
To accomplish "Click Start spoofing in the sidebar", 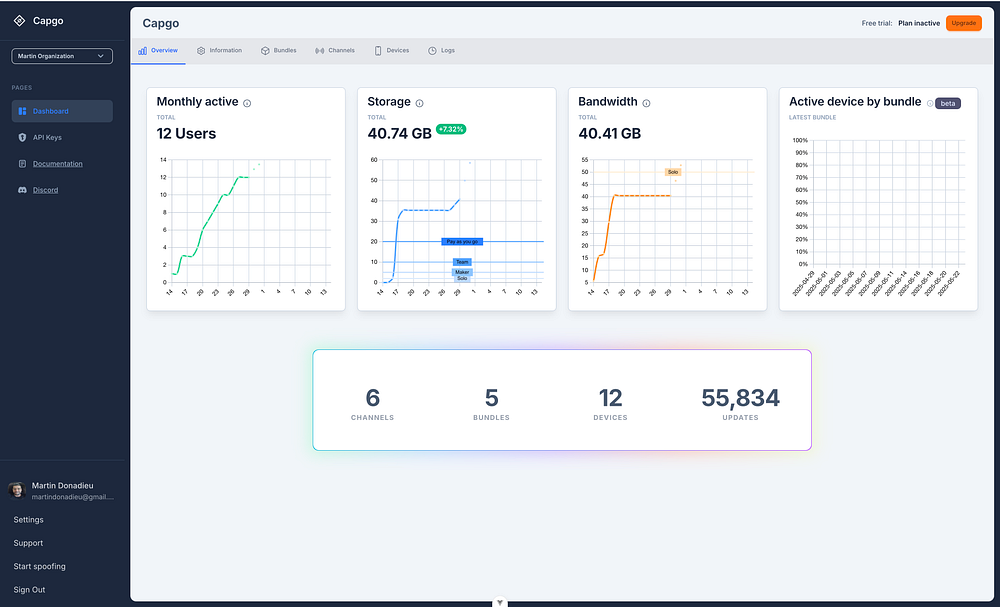I will click(40, 566).
